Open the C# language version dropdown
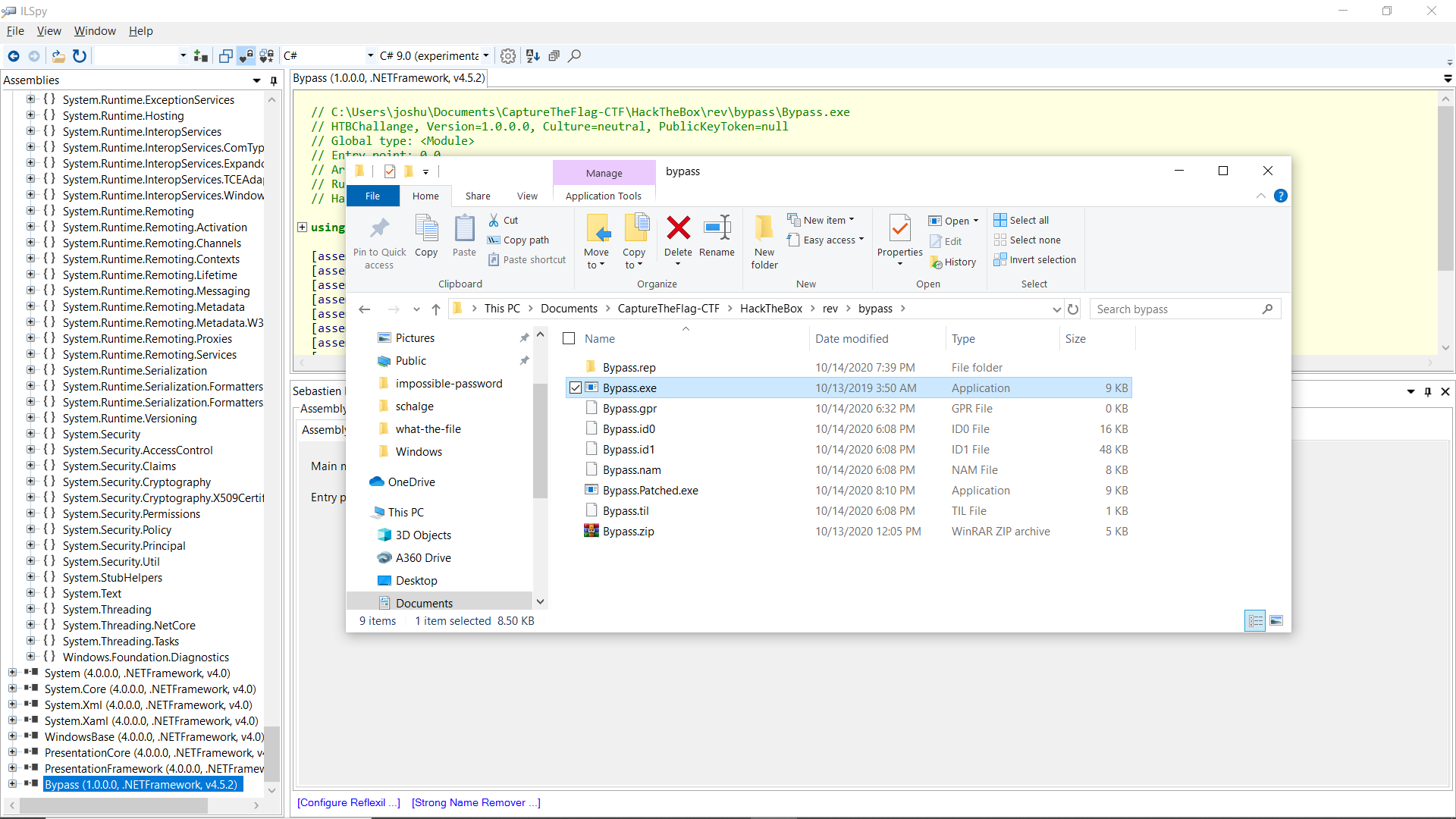1456x819 pixels. point(435,56)
